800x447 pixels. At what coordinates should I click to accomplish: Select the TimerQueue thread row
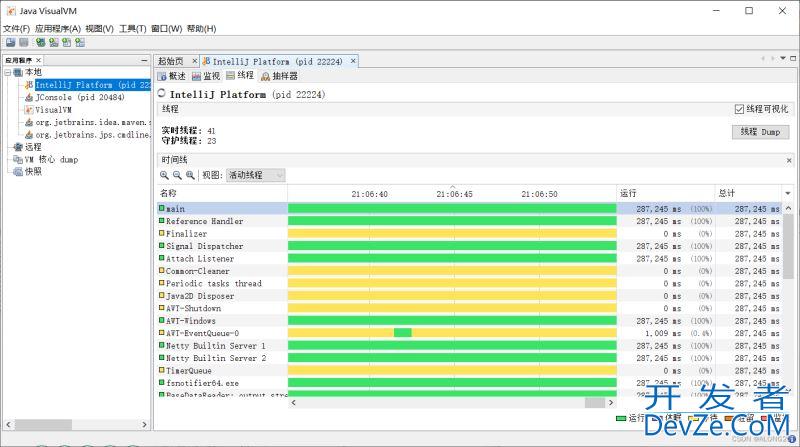pos(469,370)
